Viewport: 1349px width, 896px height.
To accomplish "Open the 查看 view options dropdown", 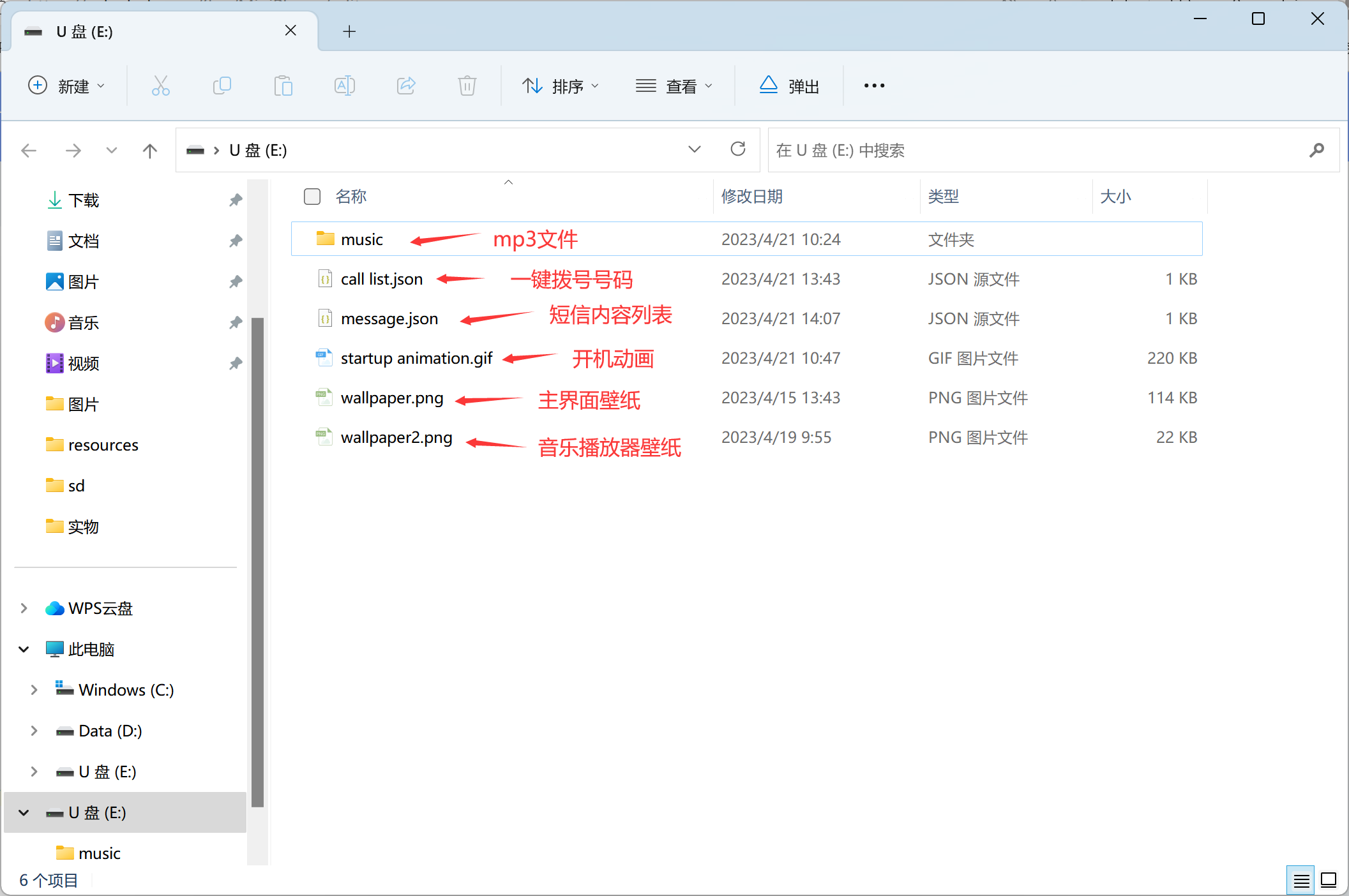I will tap(674, 86).
